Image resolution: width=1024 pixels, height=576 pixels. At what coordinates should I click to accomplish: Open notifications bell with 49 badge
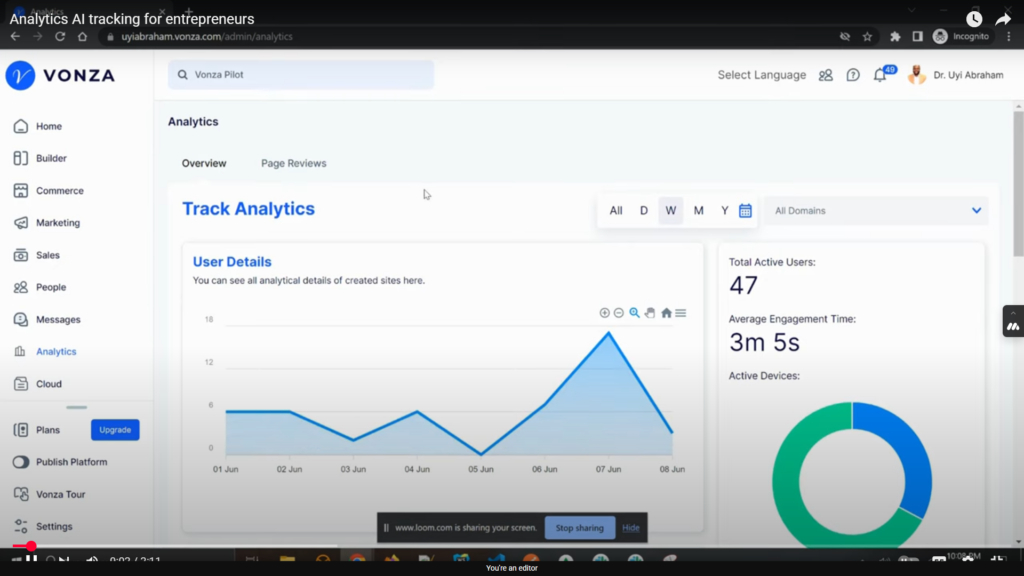(880, 75)
